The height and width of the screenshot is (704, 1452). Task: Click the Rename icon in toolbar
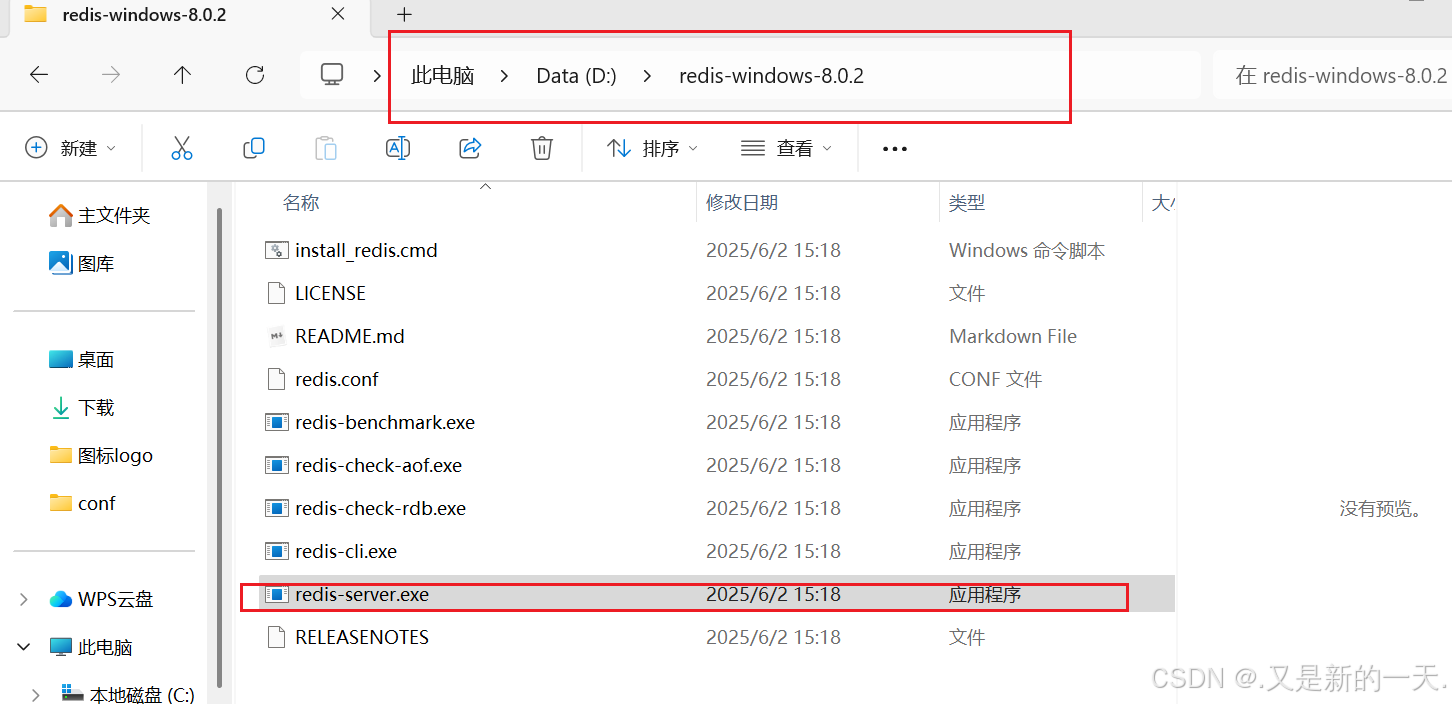[398, 148]
